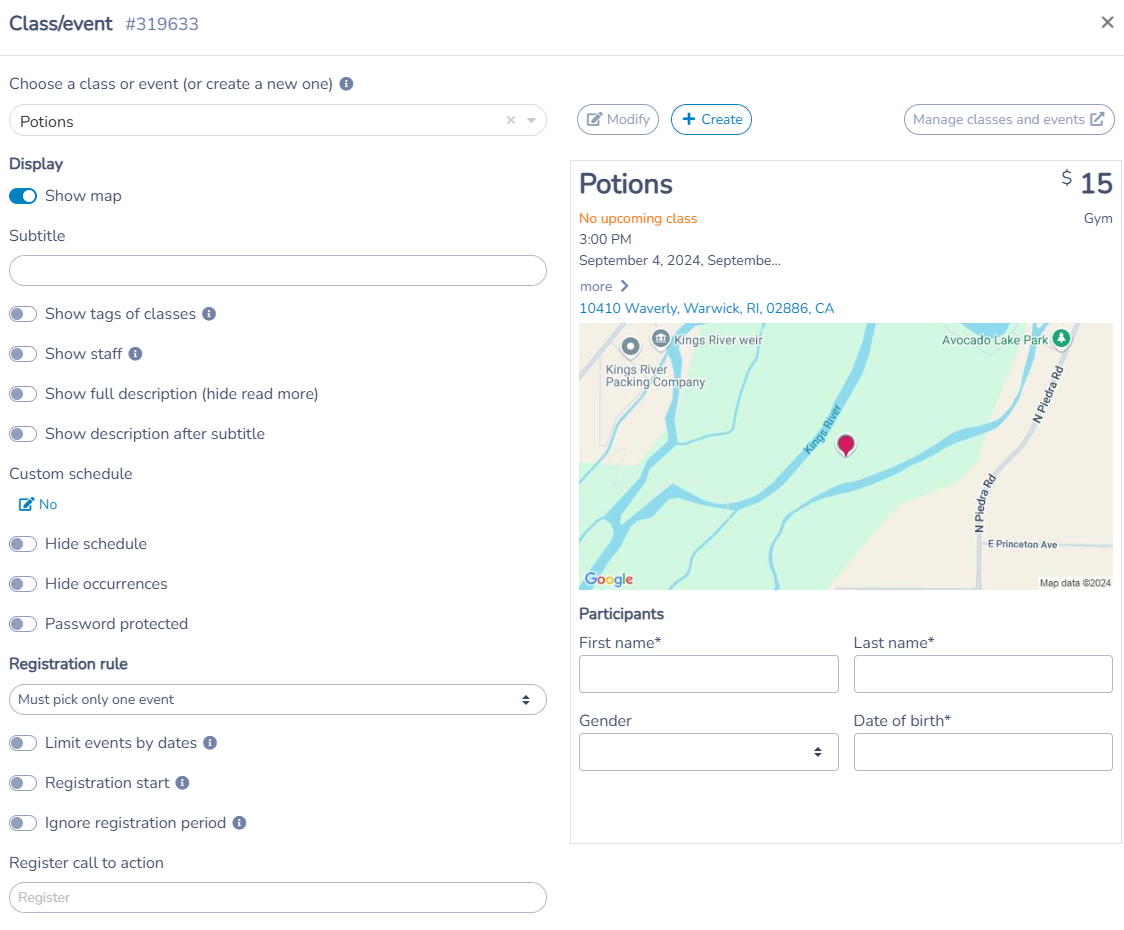Click the Google logo on the map
Image resolution: width=1124 pixels, height=930 pixels.
pyautogui.click(x=609, y=579)
